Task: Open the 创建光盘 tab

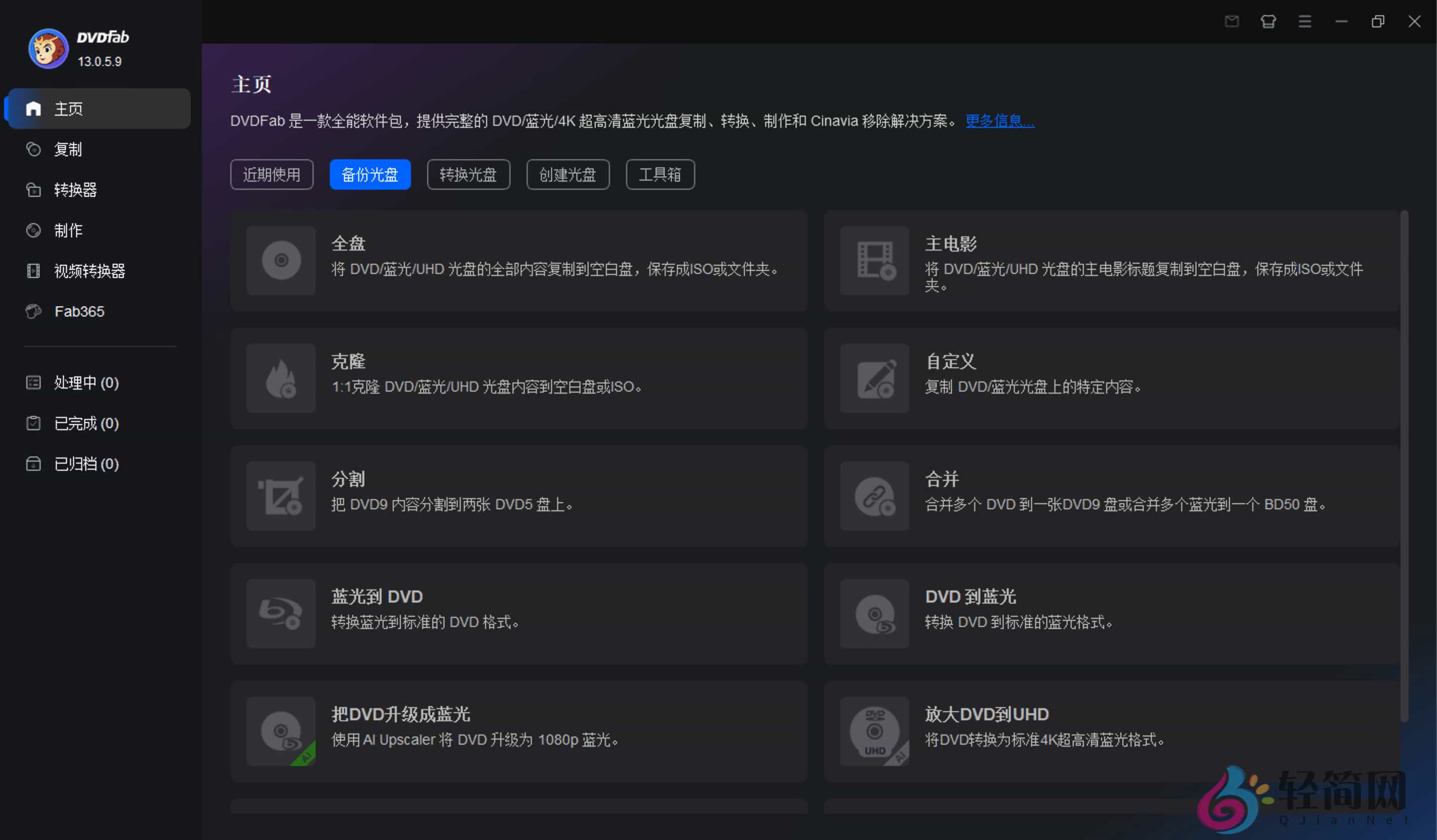Action: [568, 174]
